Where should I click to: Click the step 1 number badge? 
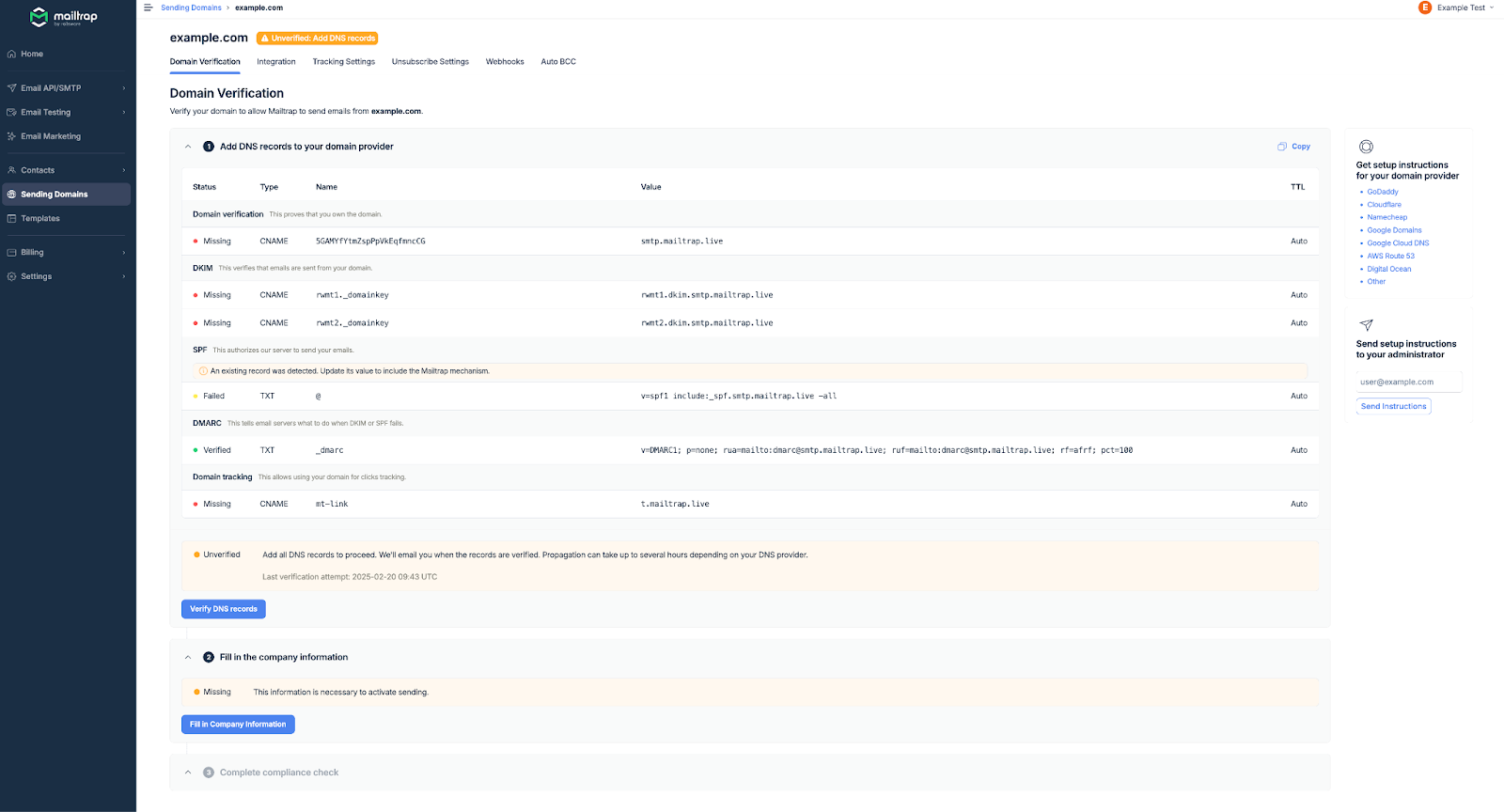(x=209, y=147)
